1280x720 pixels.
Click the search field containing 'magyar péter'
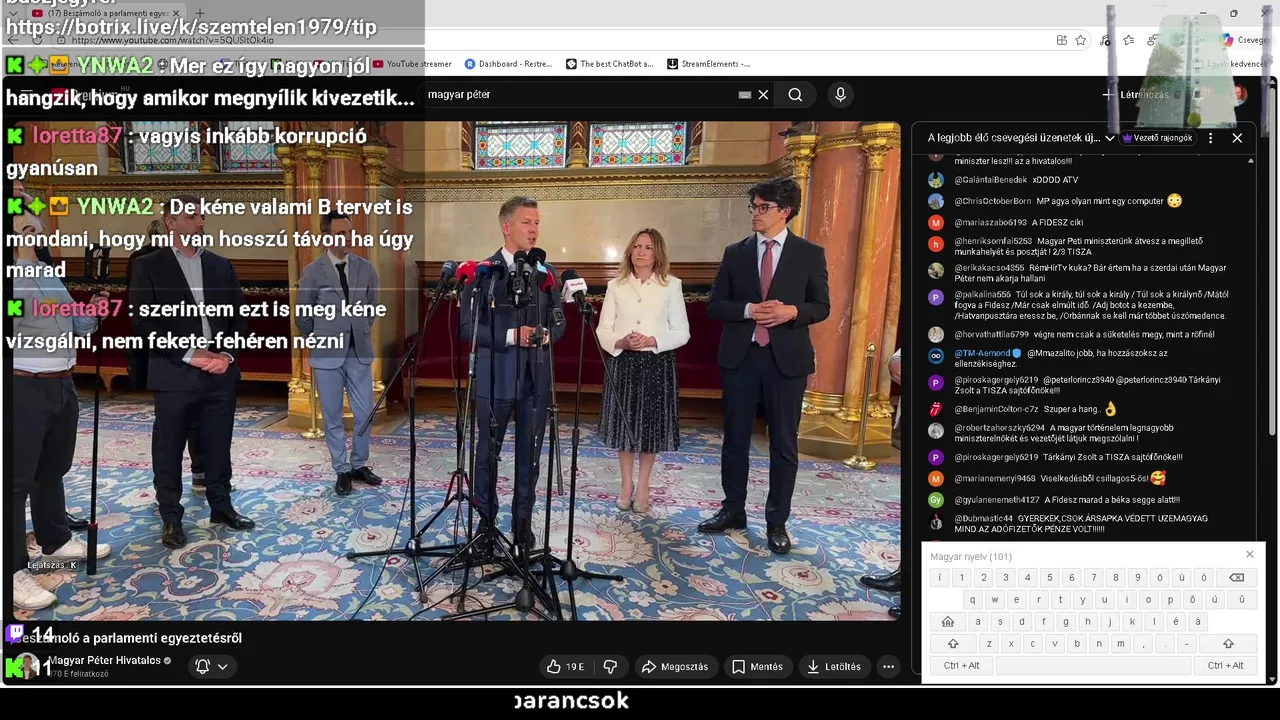[x=580, y=94]
